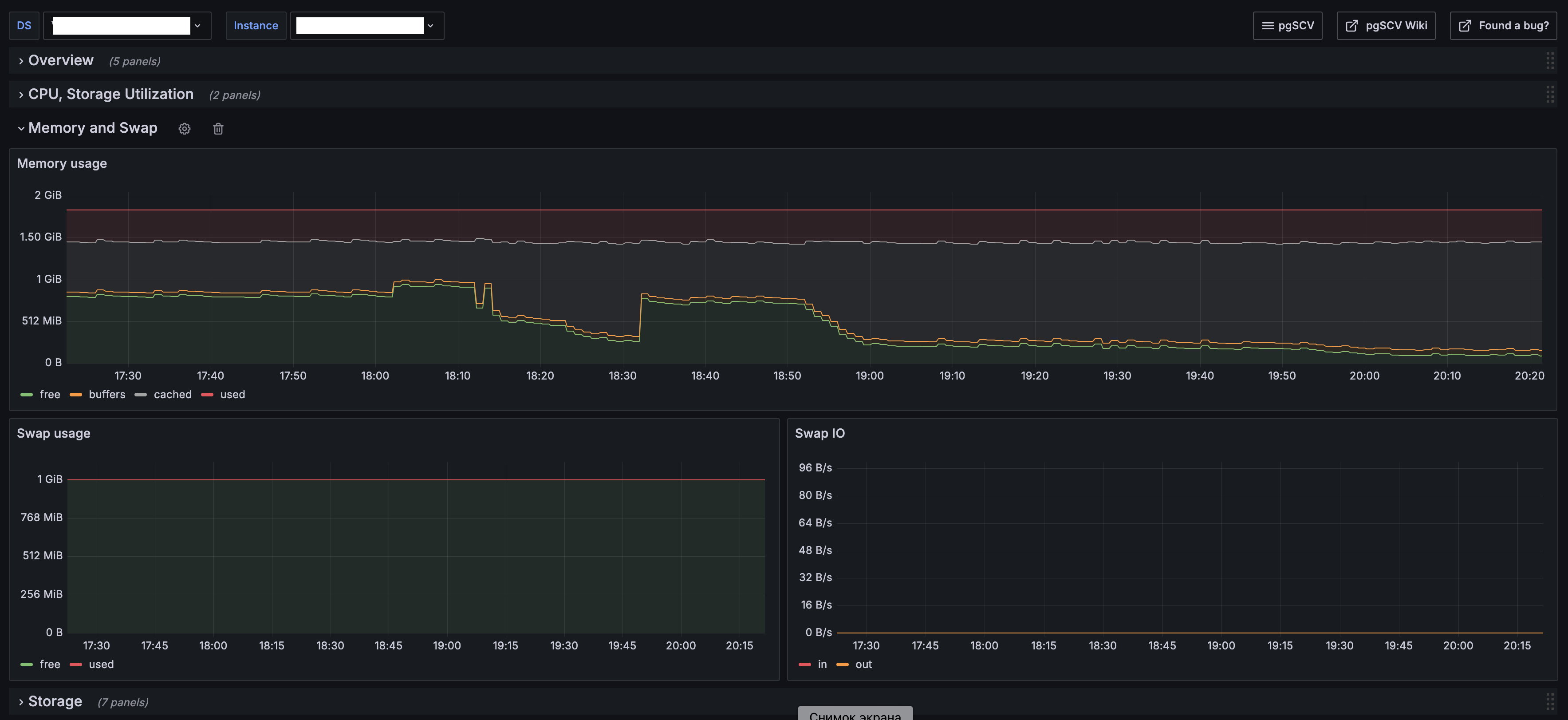
Task: Click drag handle on CPU, Storage Utilization row
Action: point(1550,95)
